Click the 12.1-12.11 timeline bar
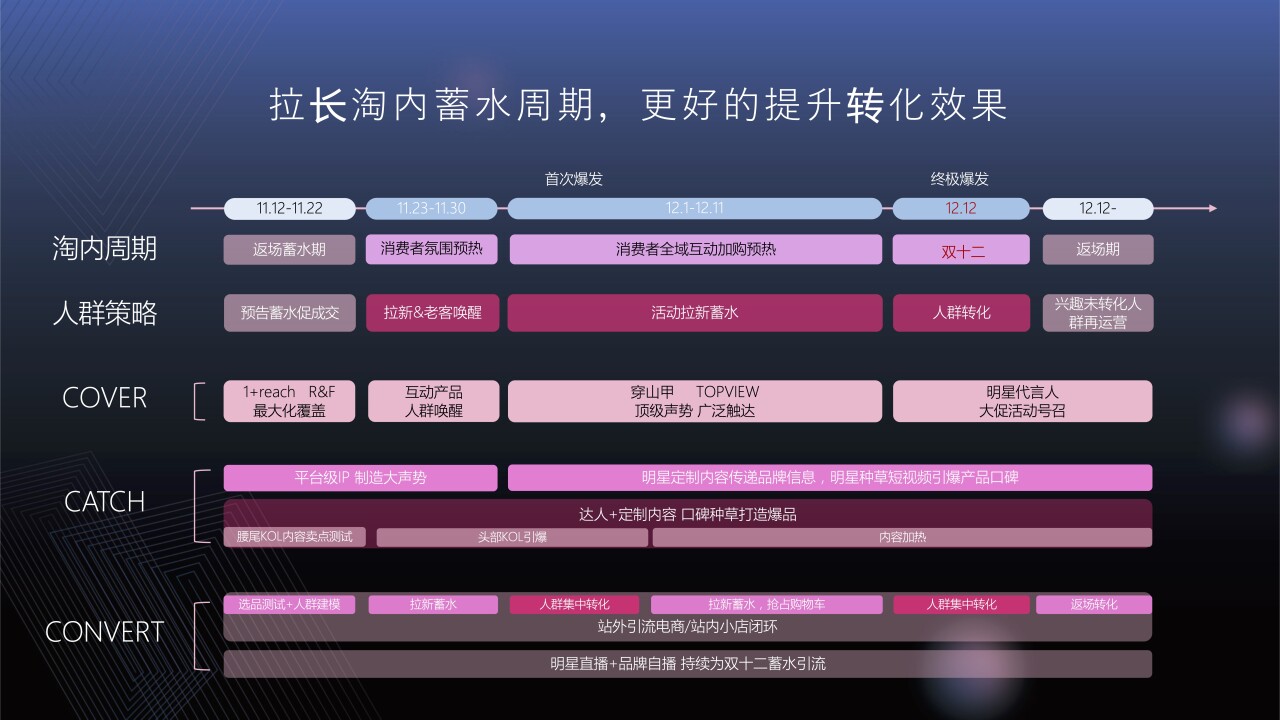 click(695, 209)
